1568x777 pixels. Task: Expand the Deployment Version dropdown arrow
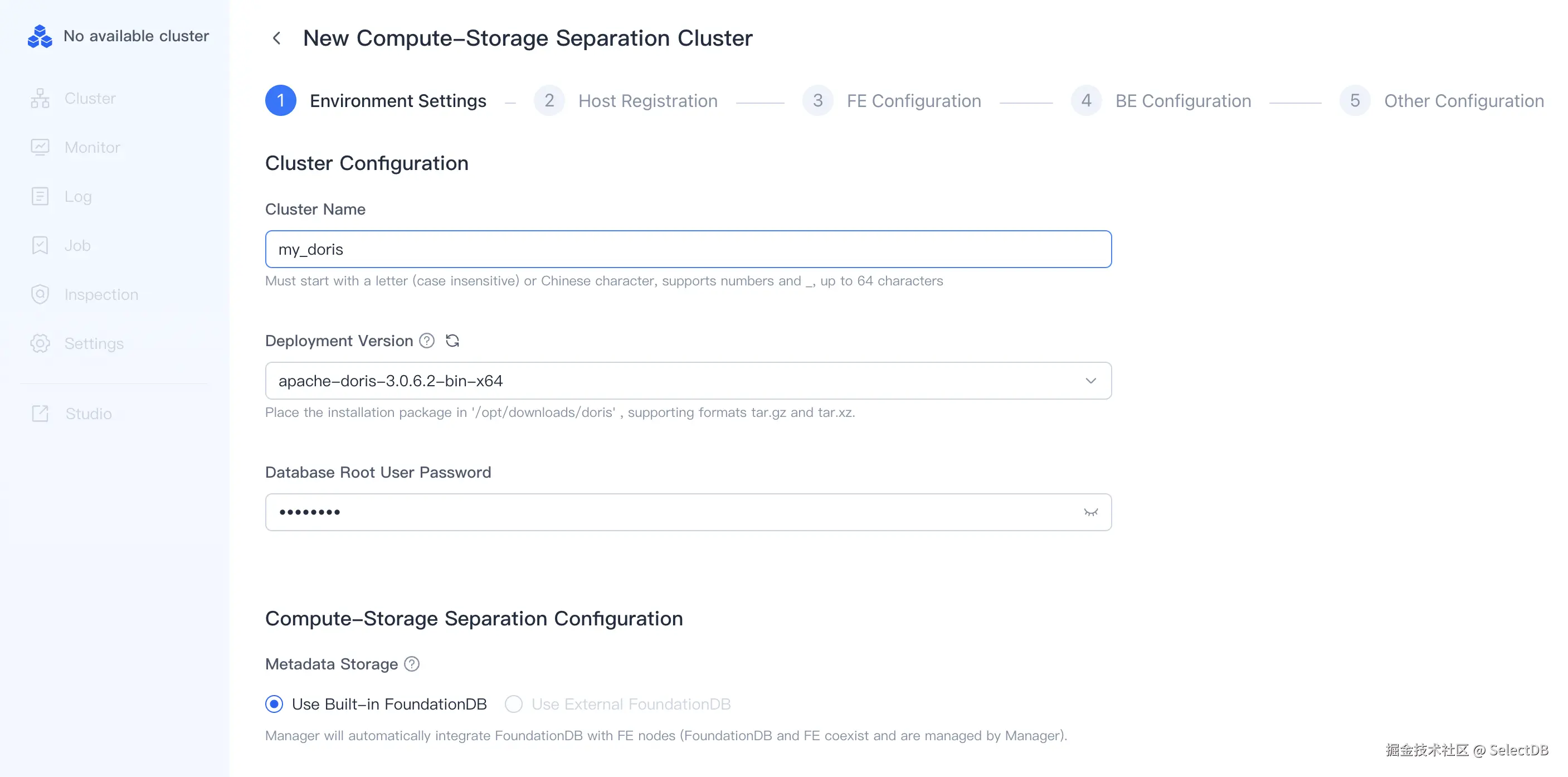click(1090, 381)
